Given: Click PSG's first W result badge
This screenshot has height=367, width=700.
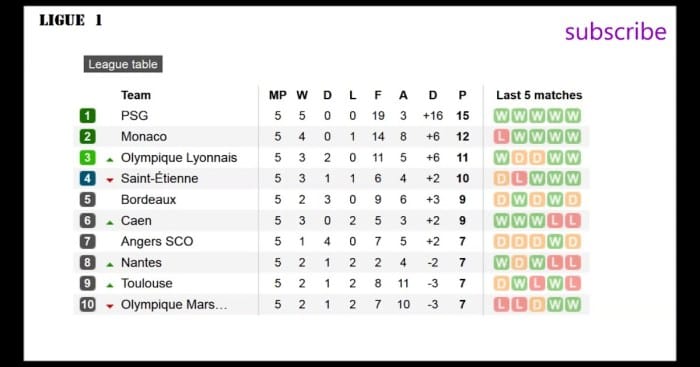Looking at the screenshot, I should pyautogui.click(x=501, y=116).
